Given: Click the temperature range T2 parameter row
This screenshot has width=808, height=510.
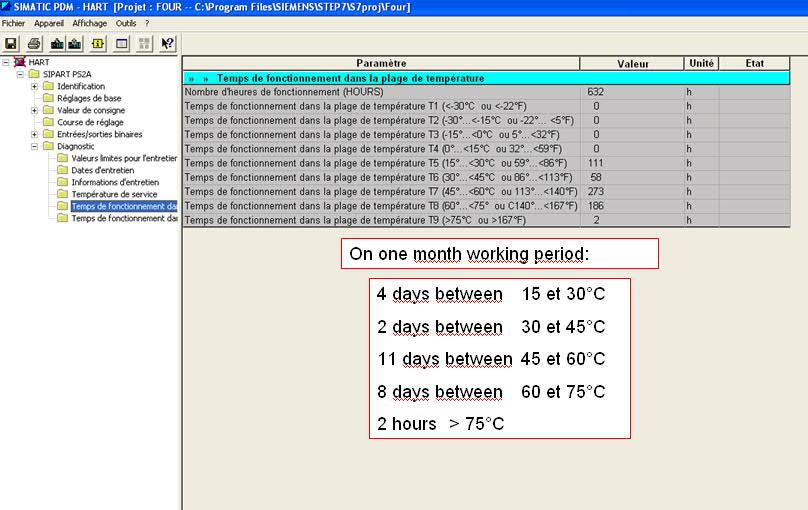Looking at the screenshot, I should 486,120.
